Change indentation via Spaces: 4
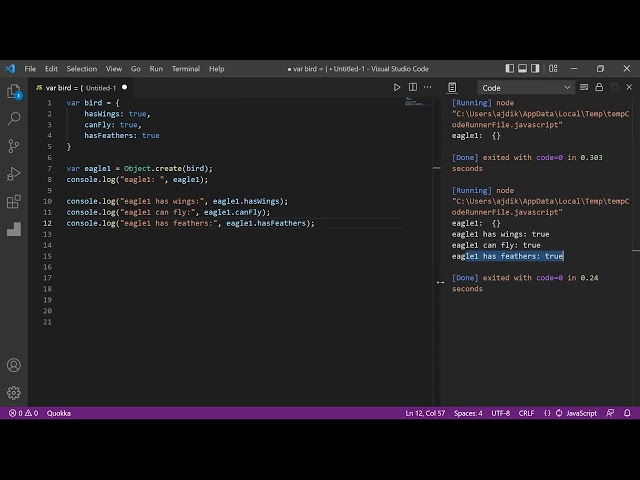Screen dimensions: 640x480 point(468,413)
